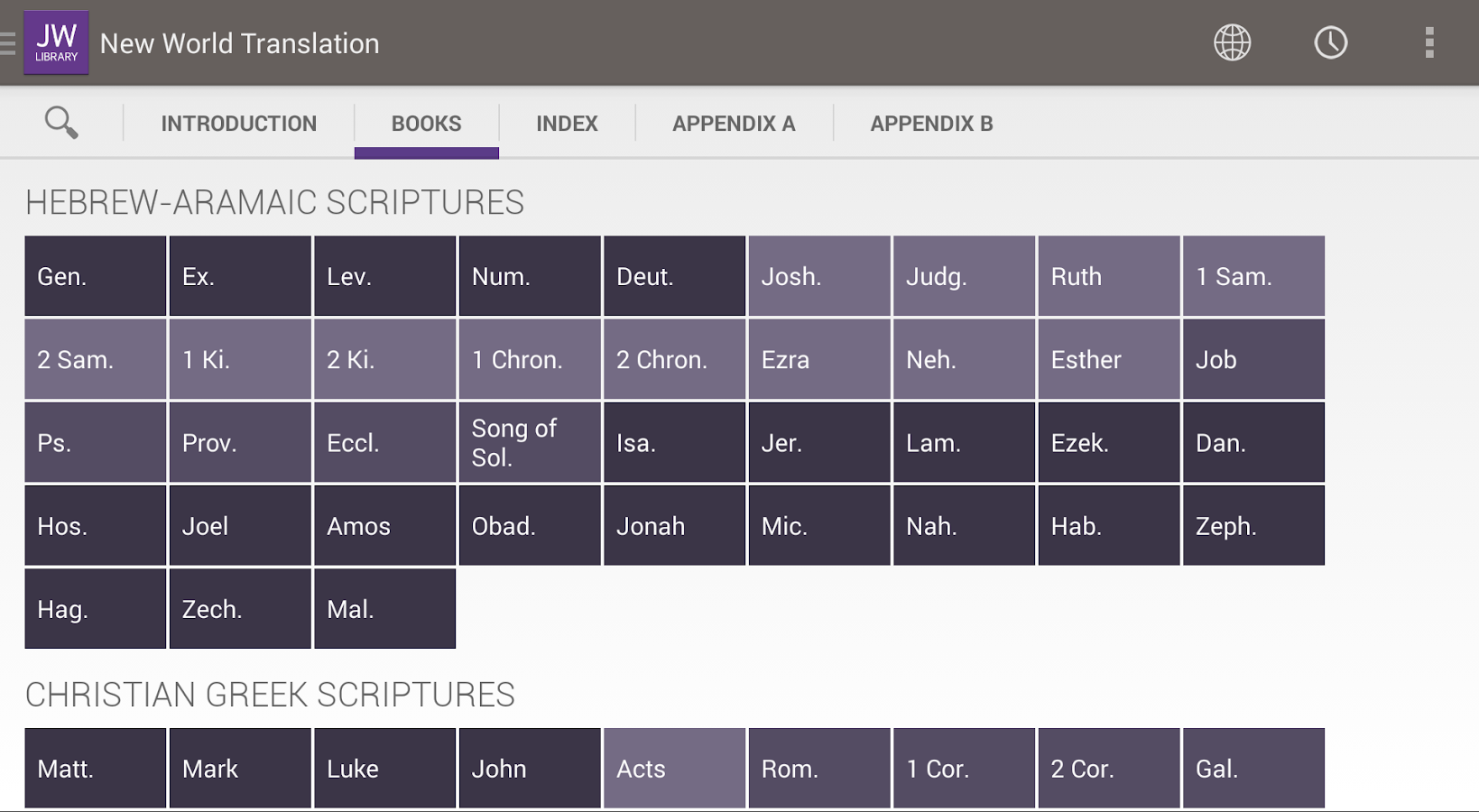This screenshot has width=1479, height=812.
Task: Open the history clock icon
Action: click(1330, 42)
